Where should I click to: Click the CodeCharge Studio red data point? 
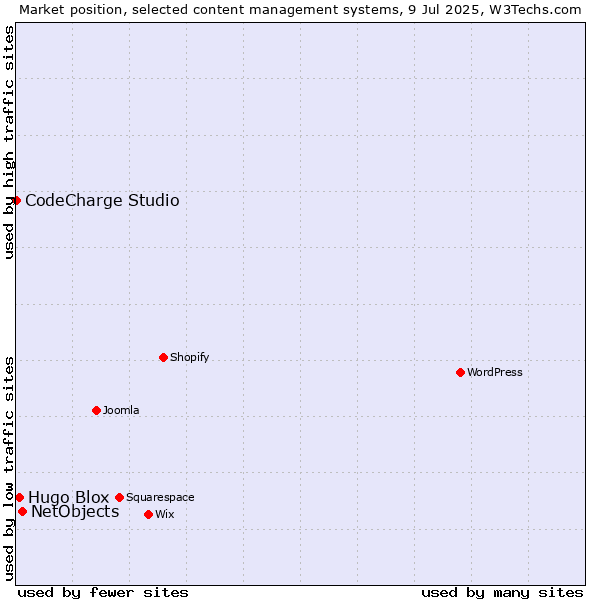click(16, 200)
